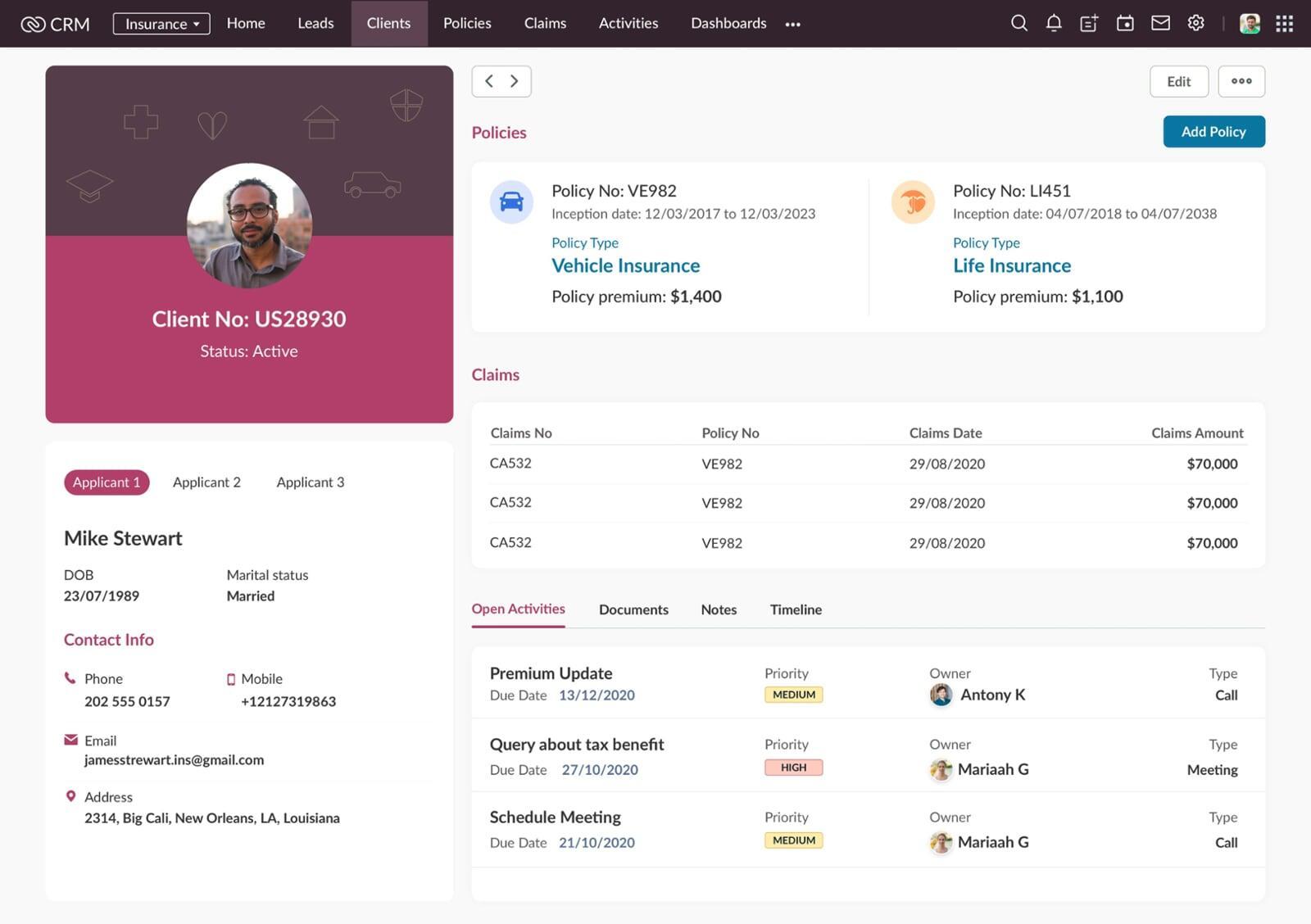Click the email envelope icon in Contact Info
The height and width of the screenshot is (924, 1311).
click(x=70, y=740)
